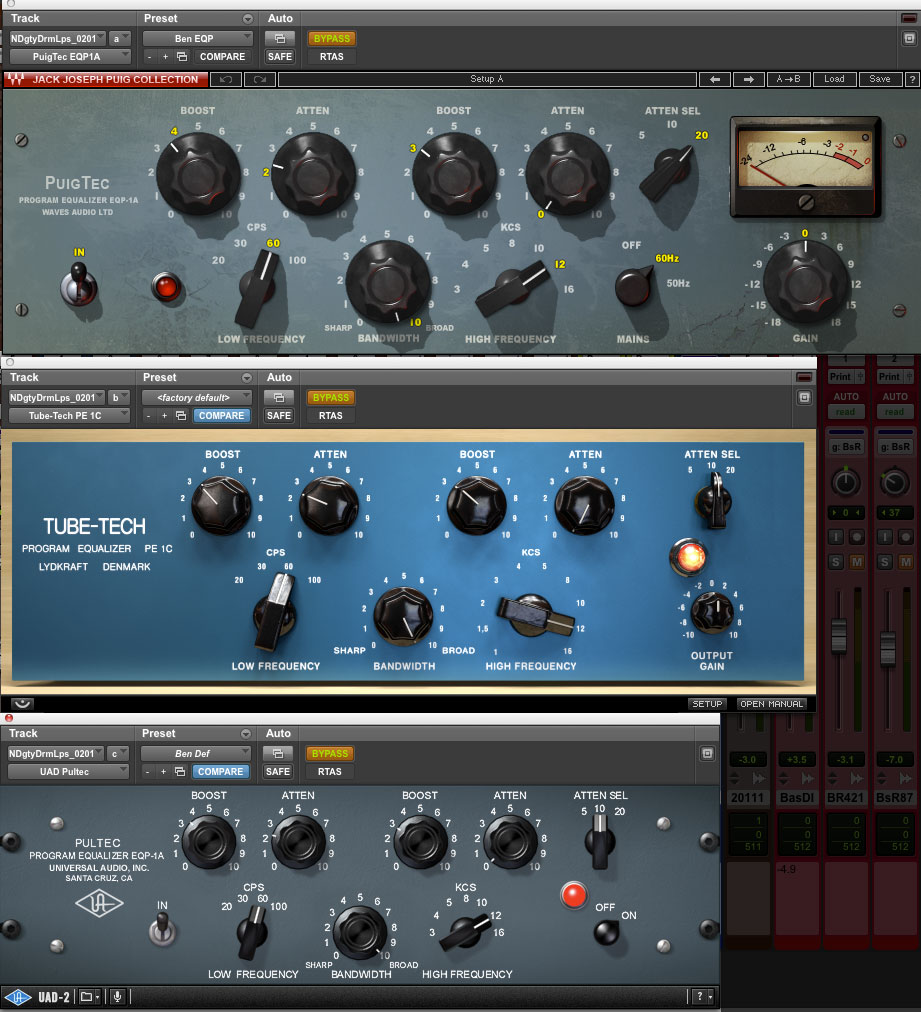The image size is (921, 1012).
Task: Open PuigTec track selector NDgtyDrmLps_0201
Action: coord(57,39)
